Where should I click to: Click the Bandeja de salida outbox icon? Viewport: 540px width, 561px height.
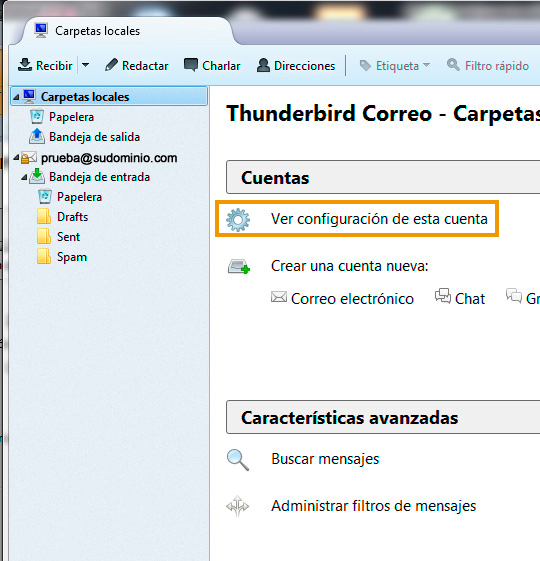(x=37, y=136)
